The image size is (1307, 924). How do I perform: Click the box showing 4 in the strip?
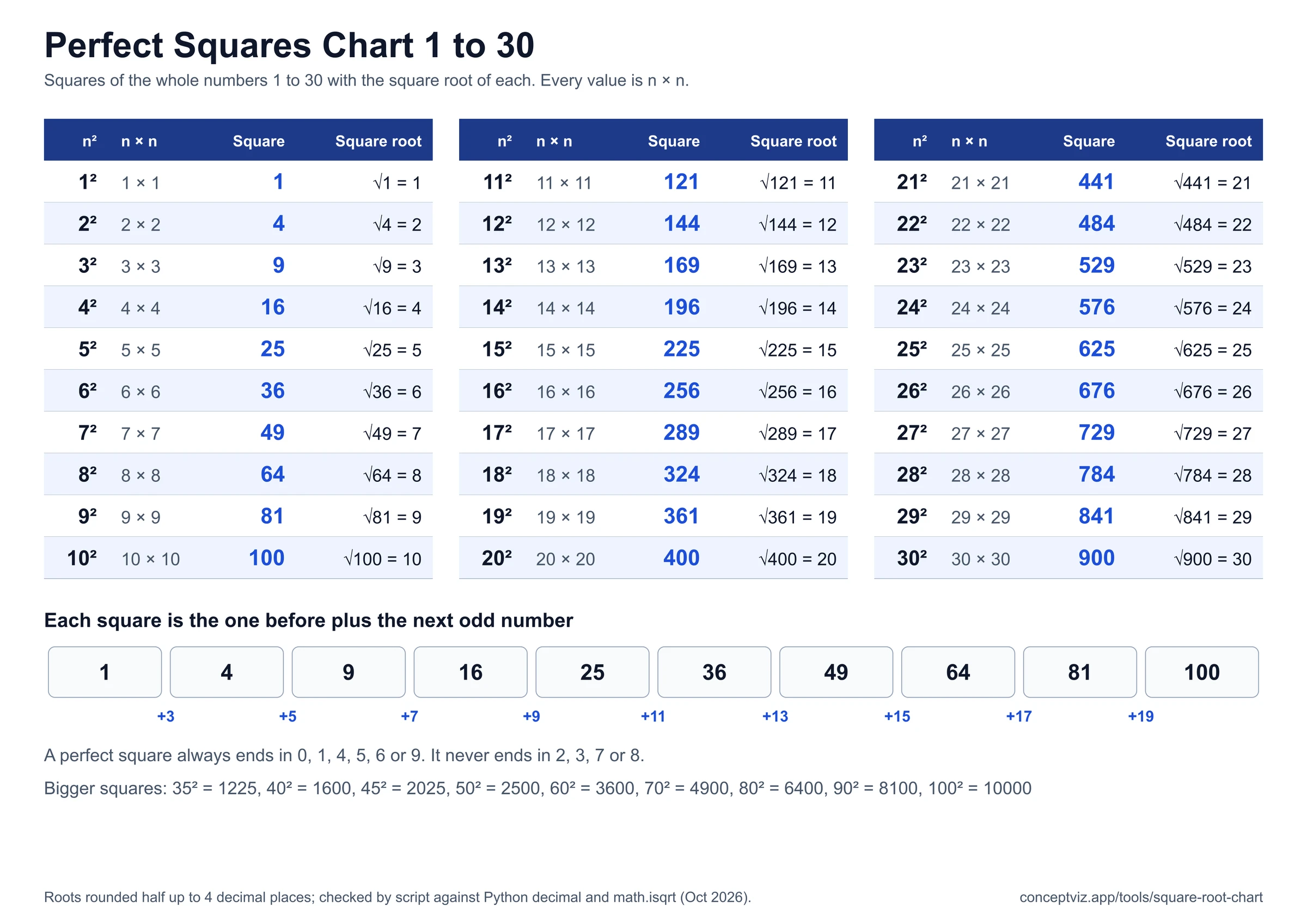pos(227,672)
